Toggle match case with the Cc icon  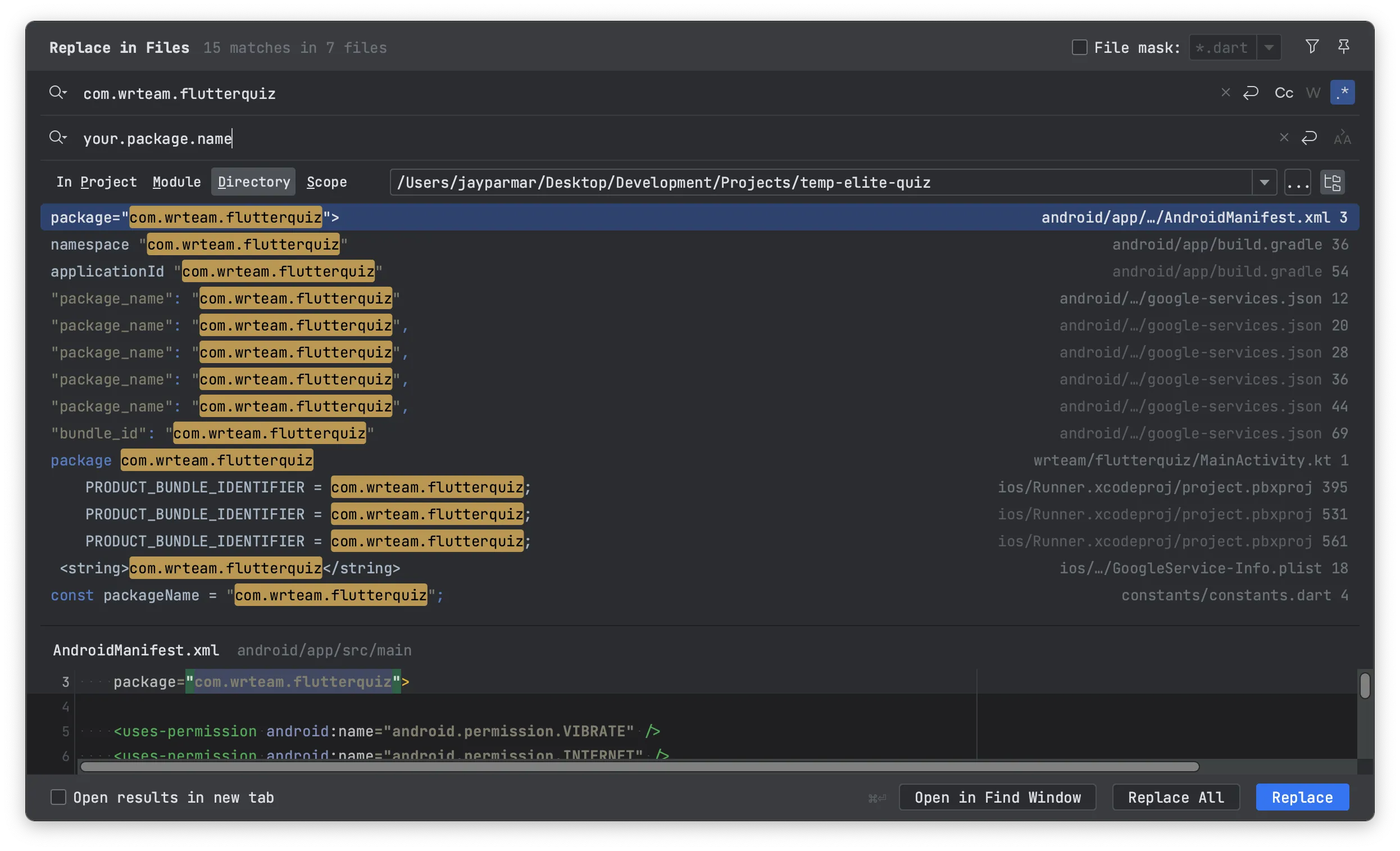coord(1283,92)
